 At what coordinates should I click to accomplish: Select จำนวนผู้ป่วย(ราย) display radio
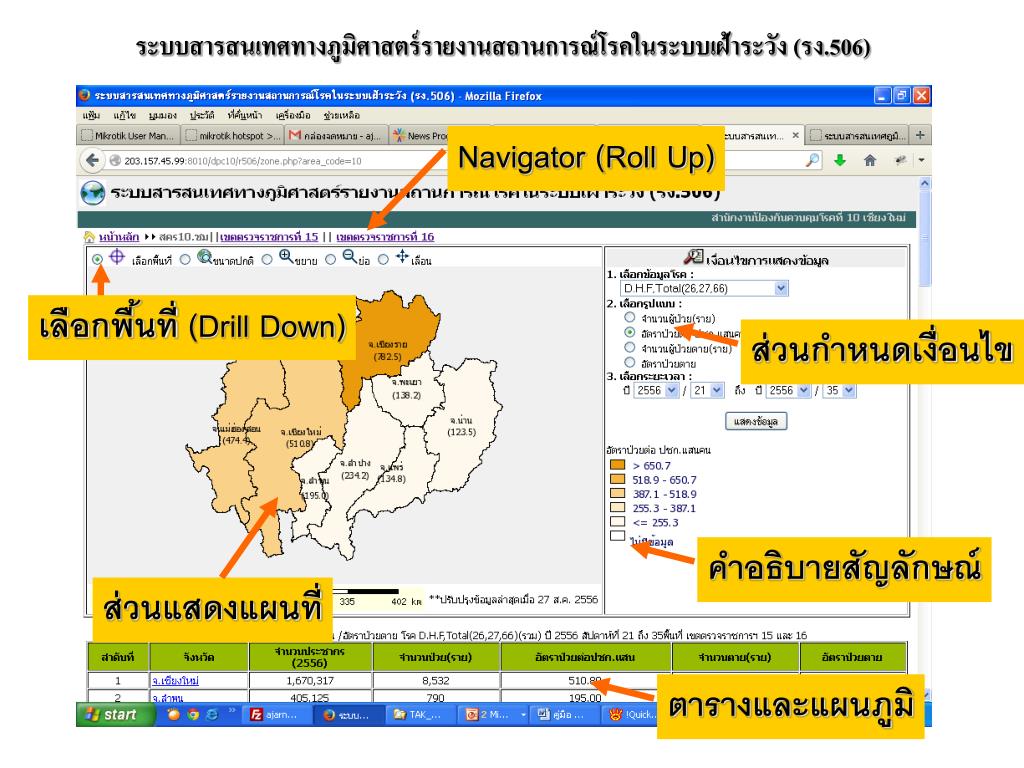630,317
